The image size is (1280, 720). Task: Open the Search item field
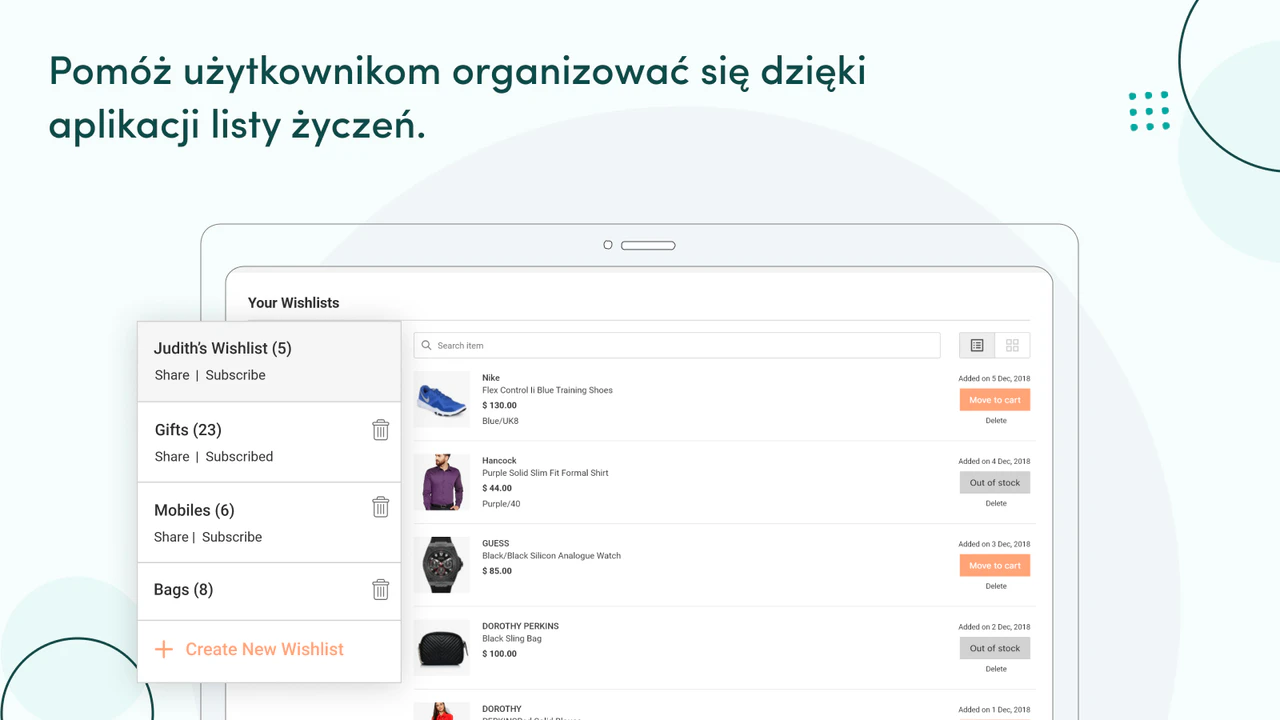(x=677, y=345)
